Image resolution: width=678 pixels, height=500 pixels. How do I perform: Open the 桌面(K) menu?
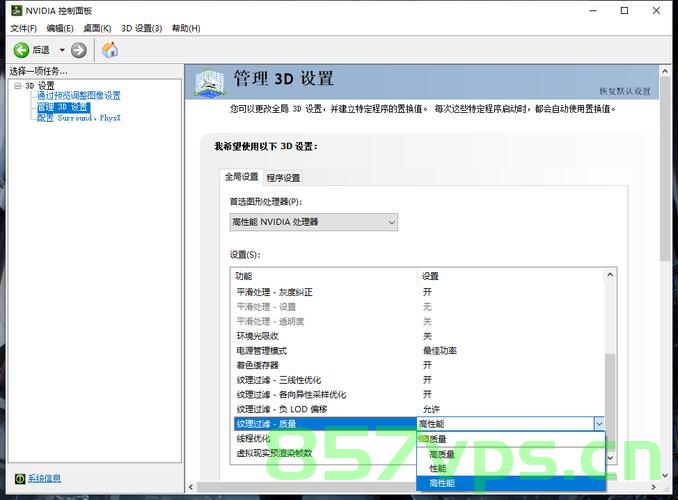(97, 28)
